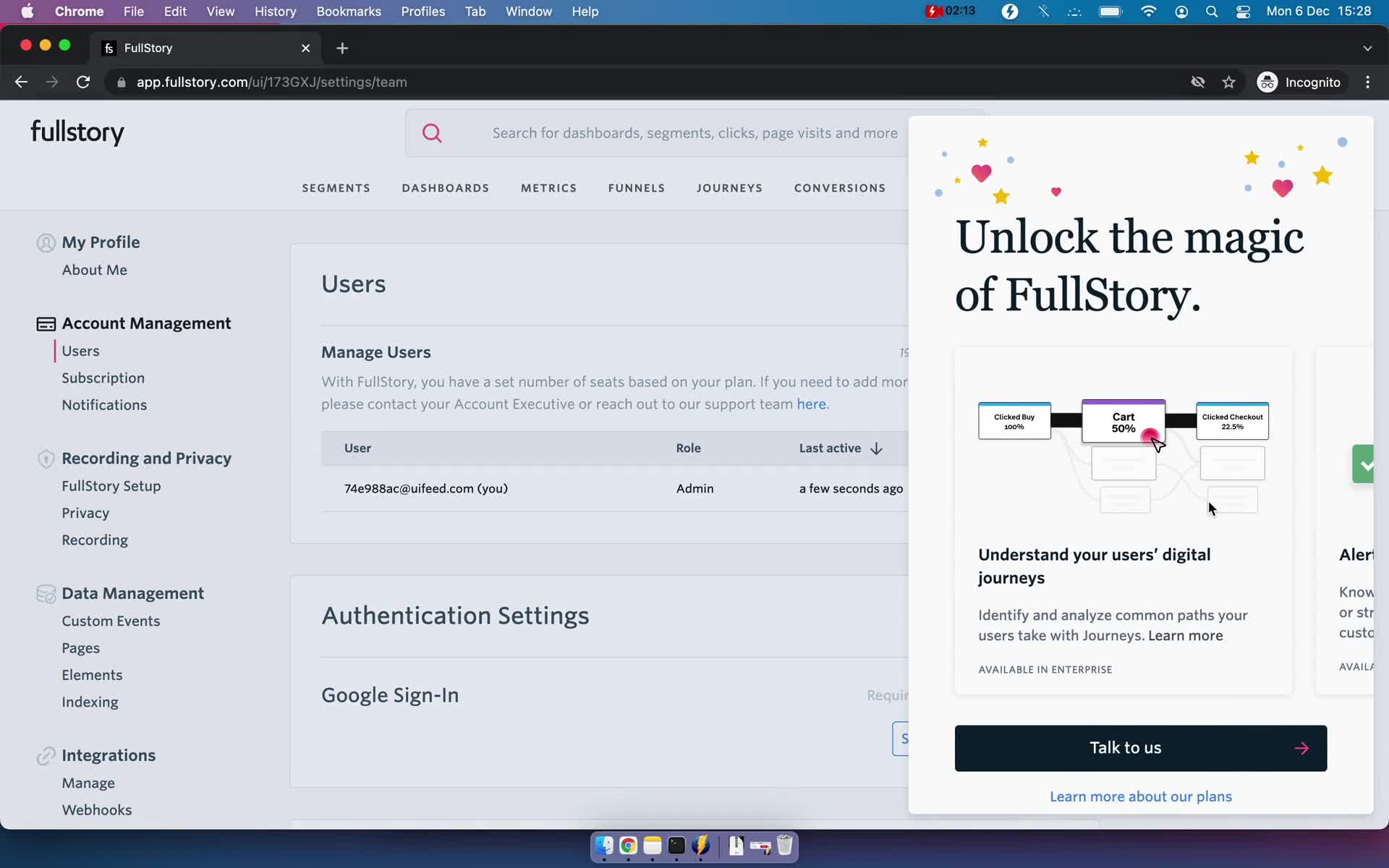The image size is (1389, 868).
Task: Open Chrome Bookmarks menu
Action: (349, 12)
